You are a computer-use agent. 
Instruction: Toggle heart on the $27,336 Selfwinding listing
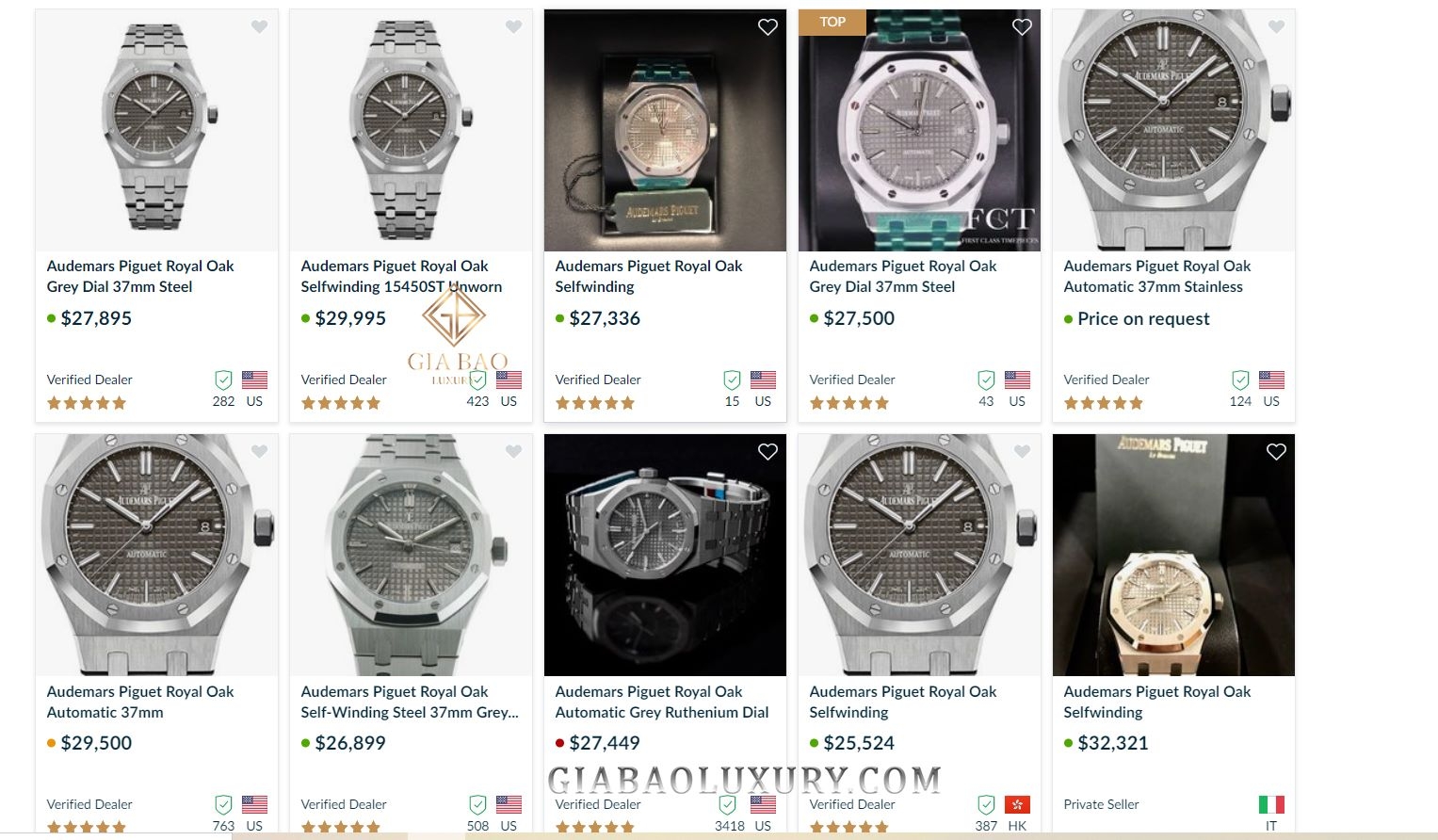767,27
